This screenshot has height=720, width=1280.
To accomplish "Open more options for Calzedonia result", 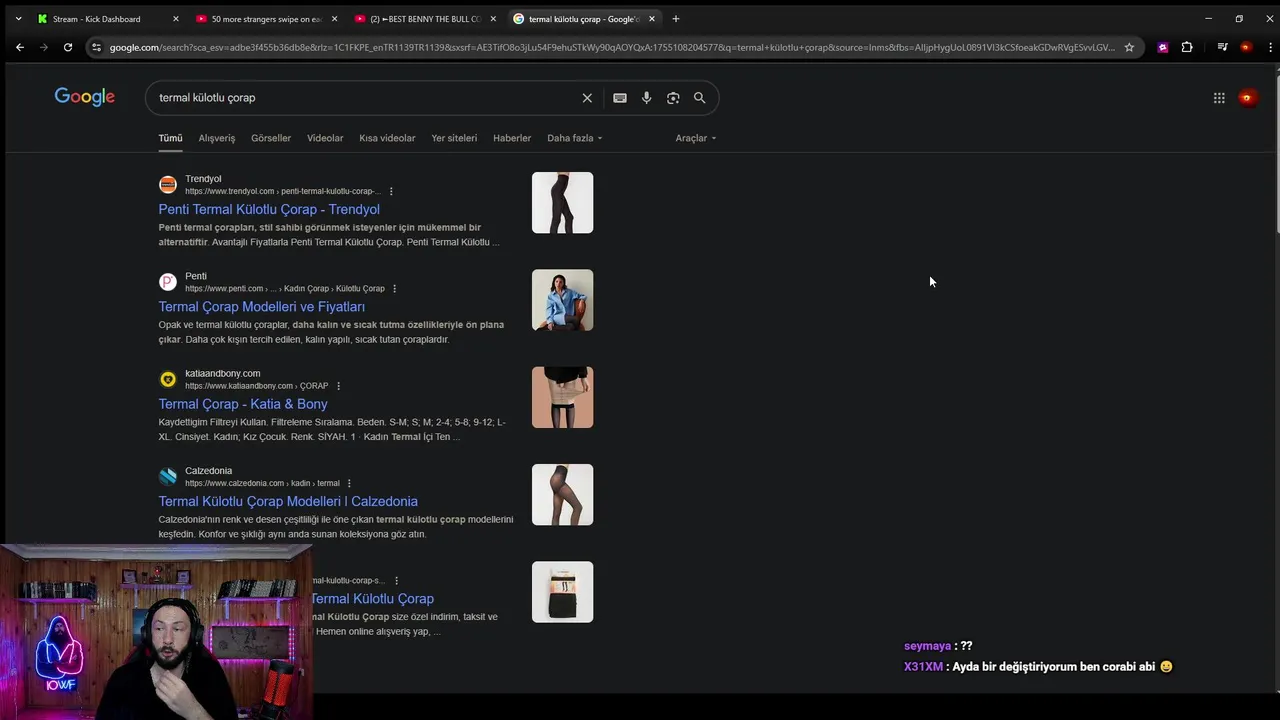I will click(x=349, y=484).
